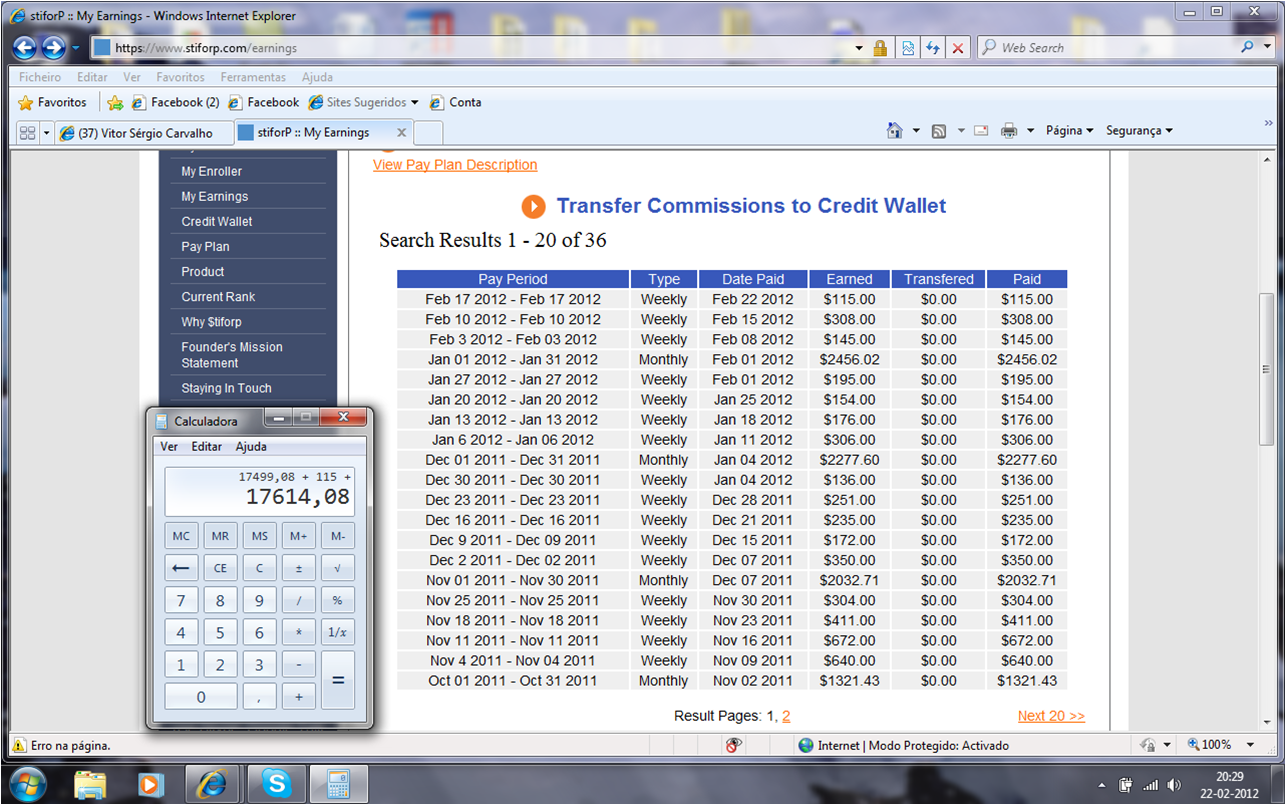Click the calculator MS memory store button
Screen dimensions: 1286x805
[x=259, y=536]
